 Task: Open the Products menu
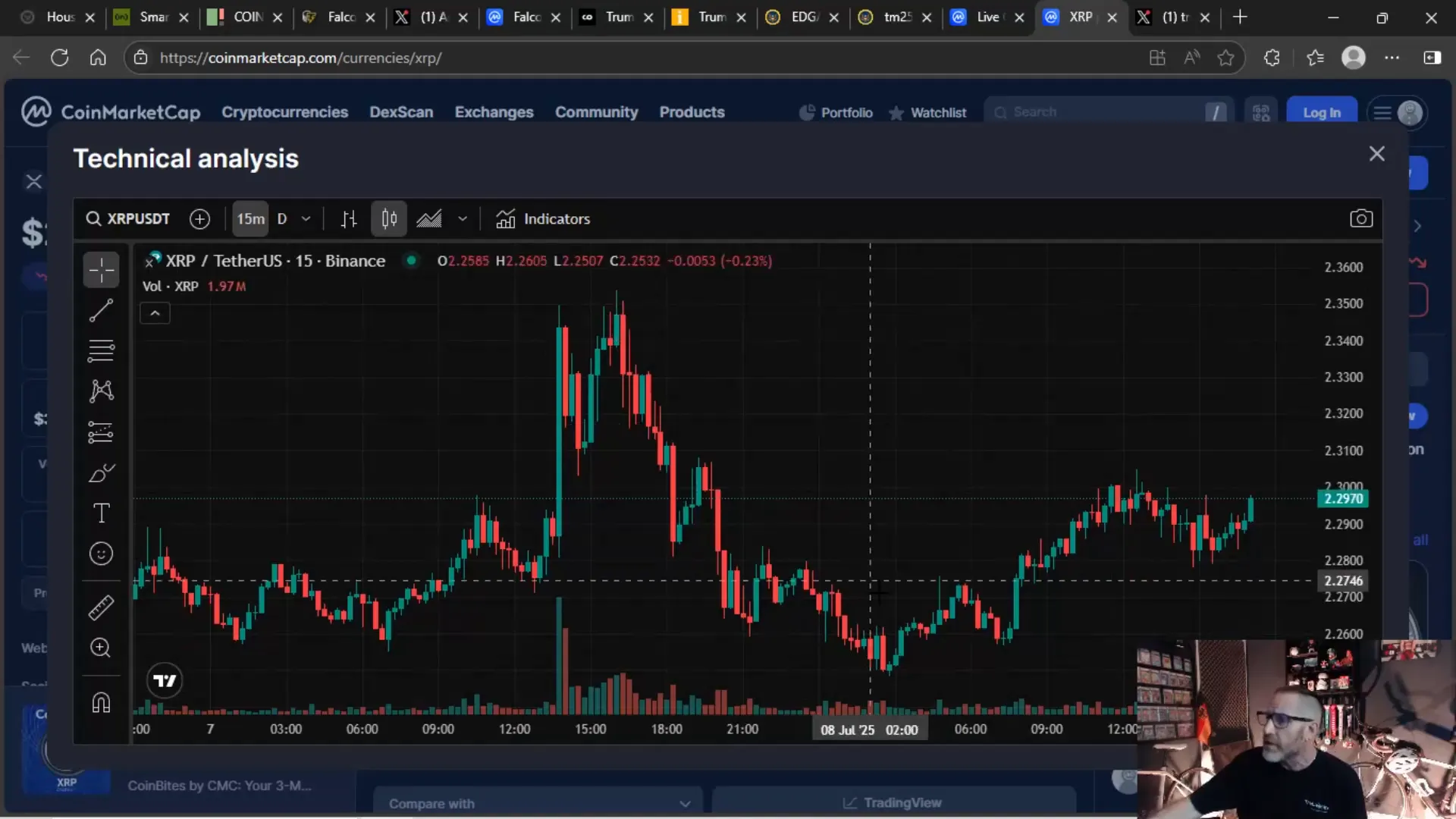692,112
